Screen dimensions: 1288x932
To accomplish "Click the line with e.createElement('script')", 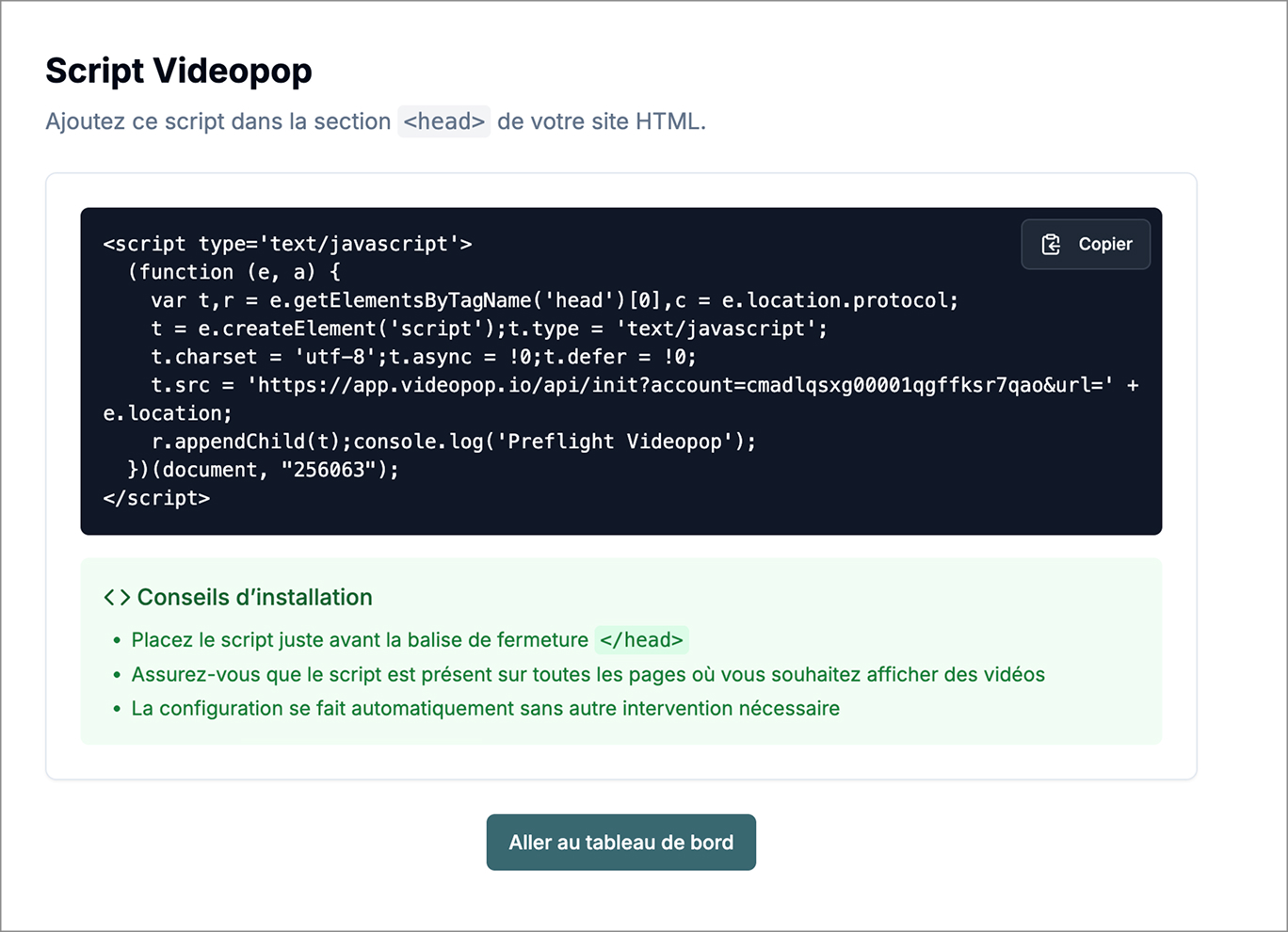I will pyautogui.click(x=490, y=329).
